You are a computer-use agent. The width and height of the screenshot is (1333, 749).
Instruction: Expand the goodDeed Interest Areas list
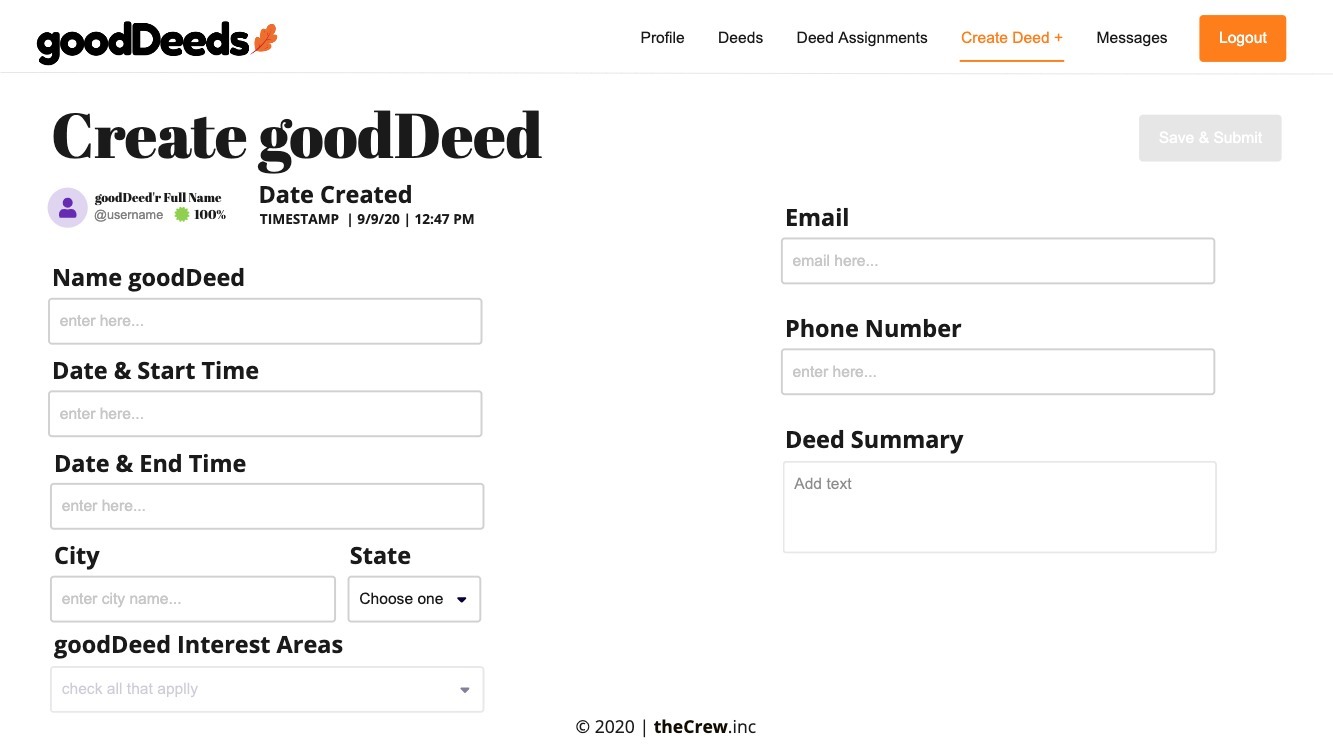click(266, 689)
